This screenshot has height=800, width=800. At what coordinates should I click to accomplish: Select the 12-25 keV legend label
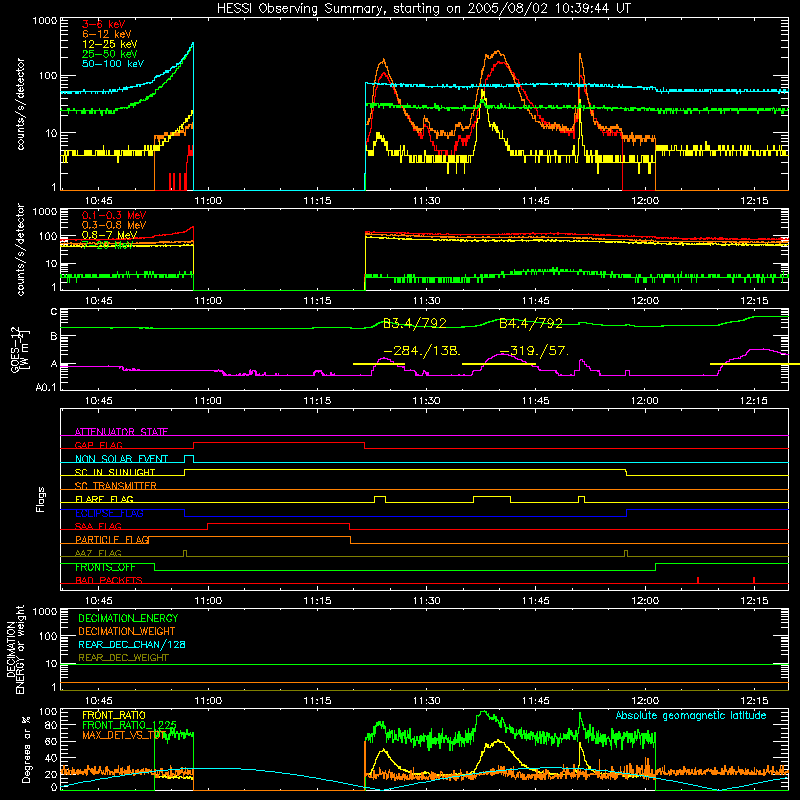[x=110, y=44]
